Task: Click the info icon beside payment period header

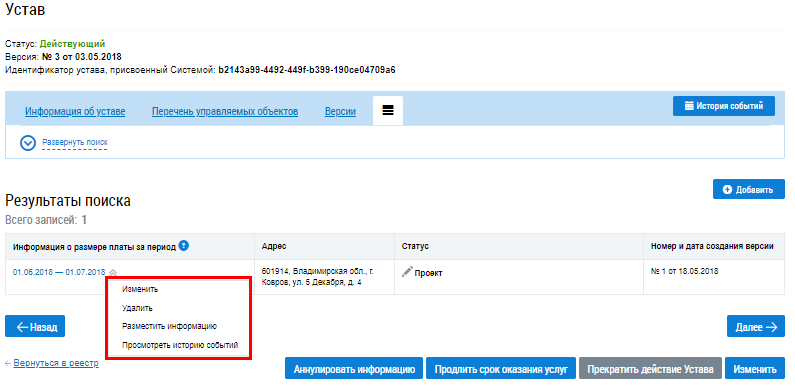Action: click(x=184, y=246)
